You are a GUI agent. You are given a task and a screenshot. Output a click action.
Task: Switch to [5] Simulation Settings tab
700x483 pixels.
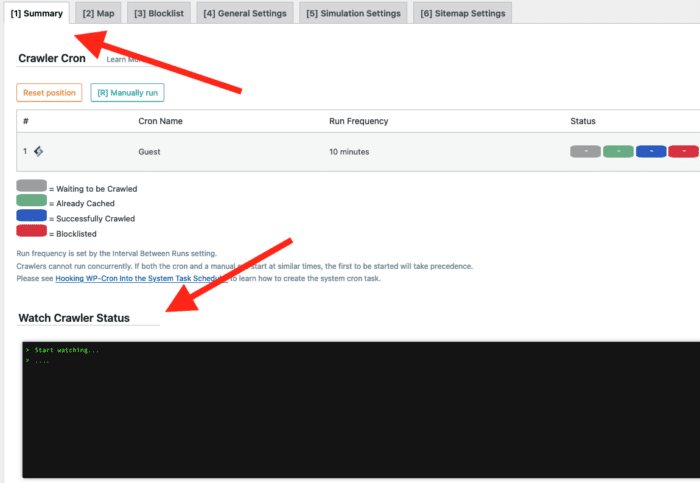tap(353, 13)
